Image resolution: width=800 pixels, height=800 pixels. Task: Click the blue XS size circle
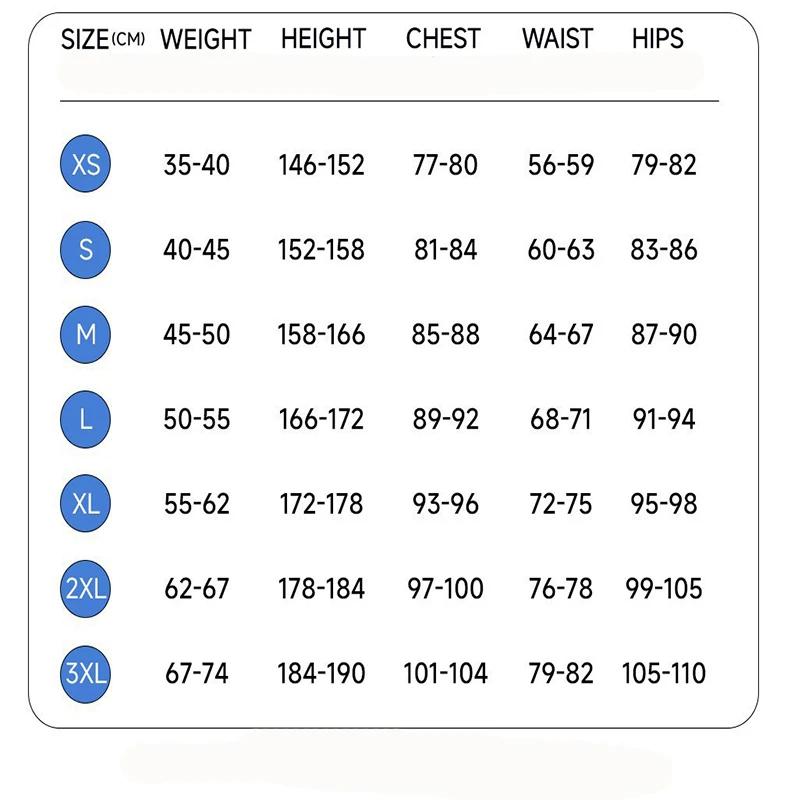(86, 164)
